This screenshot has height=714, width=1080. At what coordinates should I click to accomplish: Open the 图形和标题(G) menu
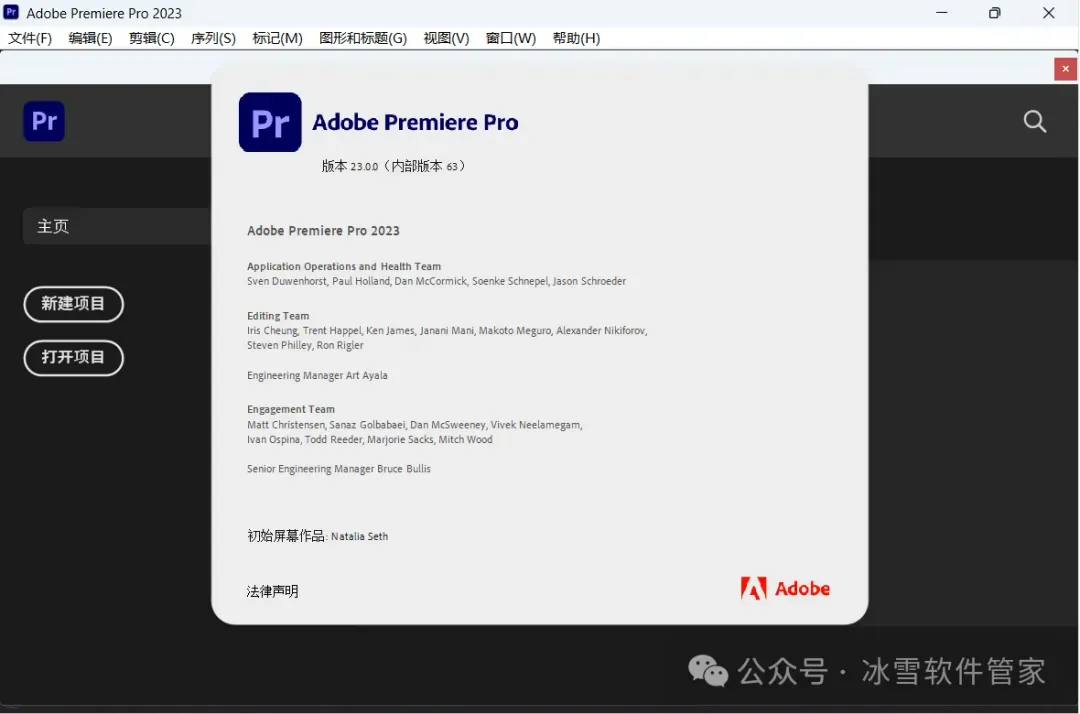click(363, 38)
